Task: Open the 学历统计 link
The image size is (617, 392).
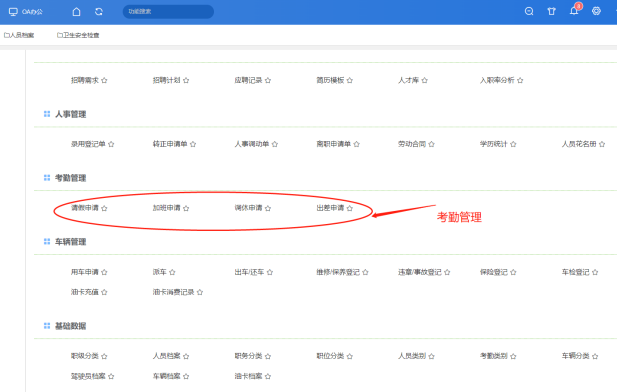Action: click(x=494, y=144)
